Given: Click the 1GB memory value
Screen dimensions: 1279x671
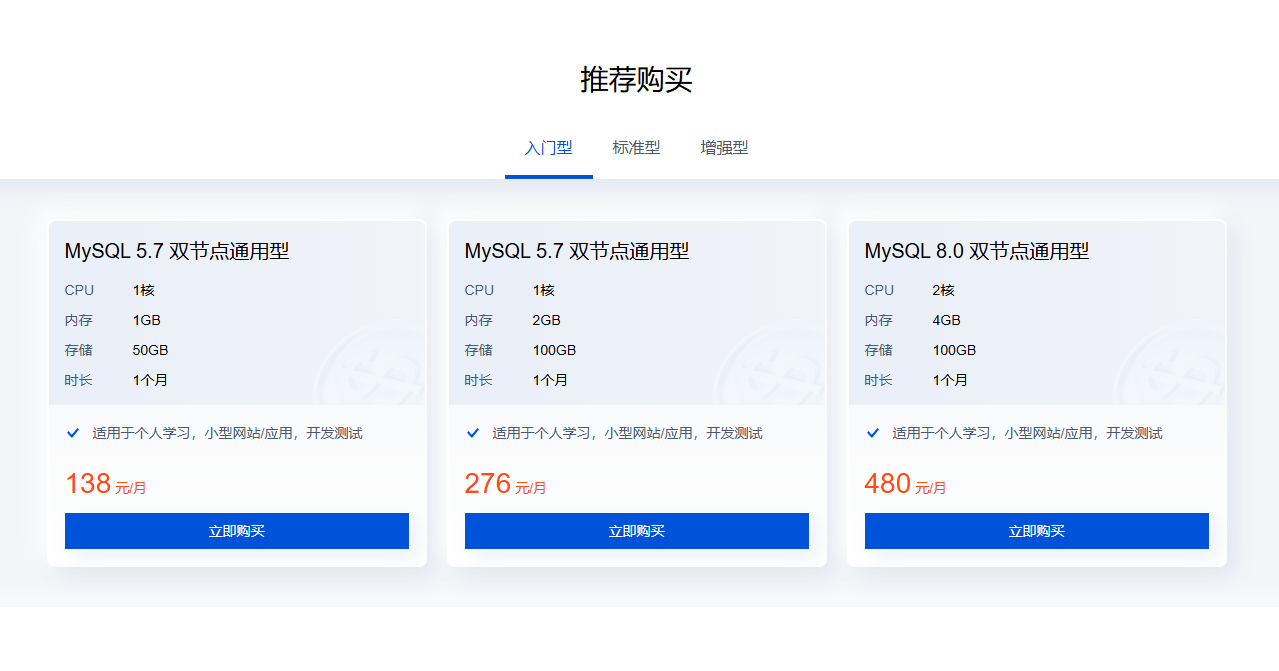Looking at the screenshot, I should click(x=147, y=320).
